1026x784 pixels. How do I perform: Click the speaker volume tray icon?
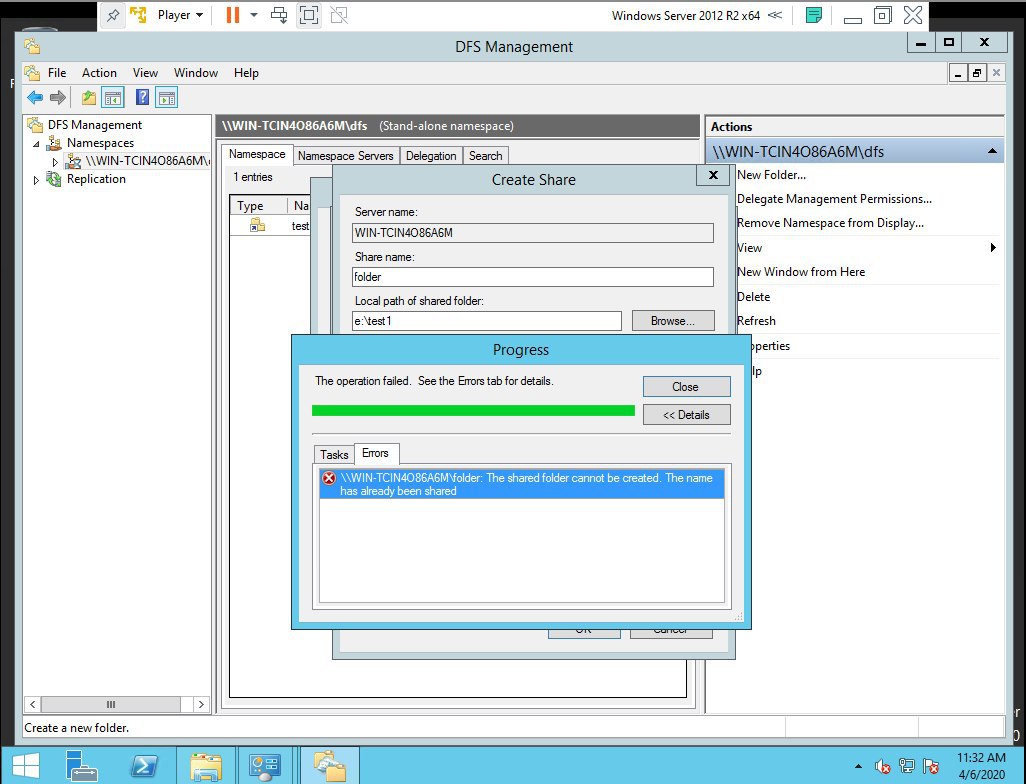(882, 766)
